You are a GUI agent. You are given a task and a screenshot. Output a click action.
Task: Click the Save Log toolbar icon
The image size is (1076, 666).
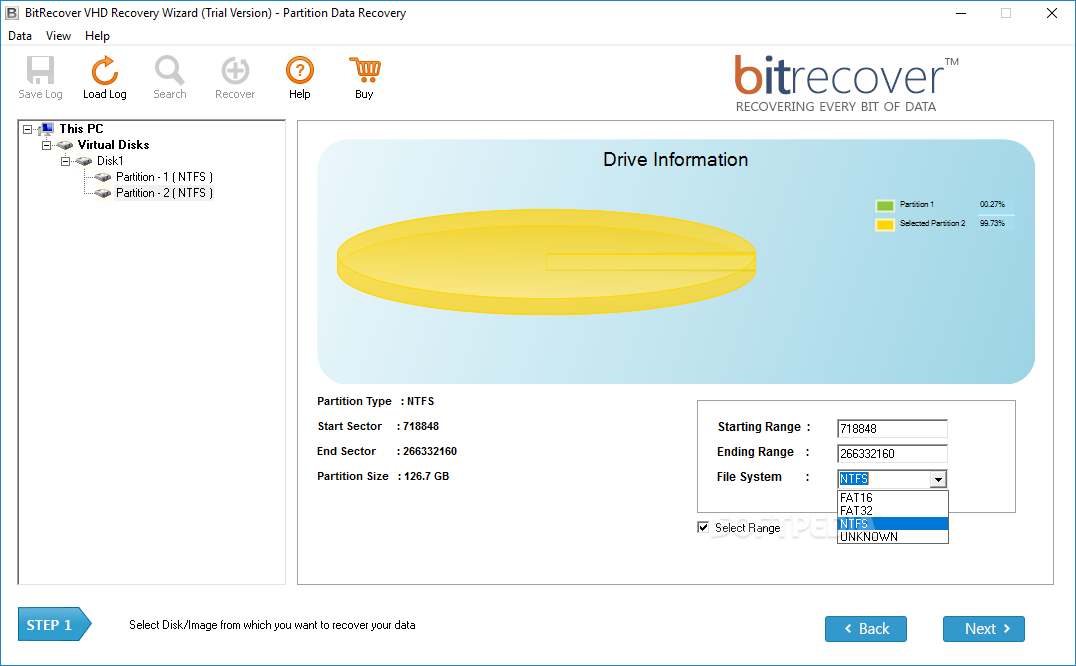pyautogui.click(x=40, y=70)
